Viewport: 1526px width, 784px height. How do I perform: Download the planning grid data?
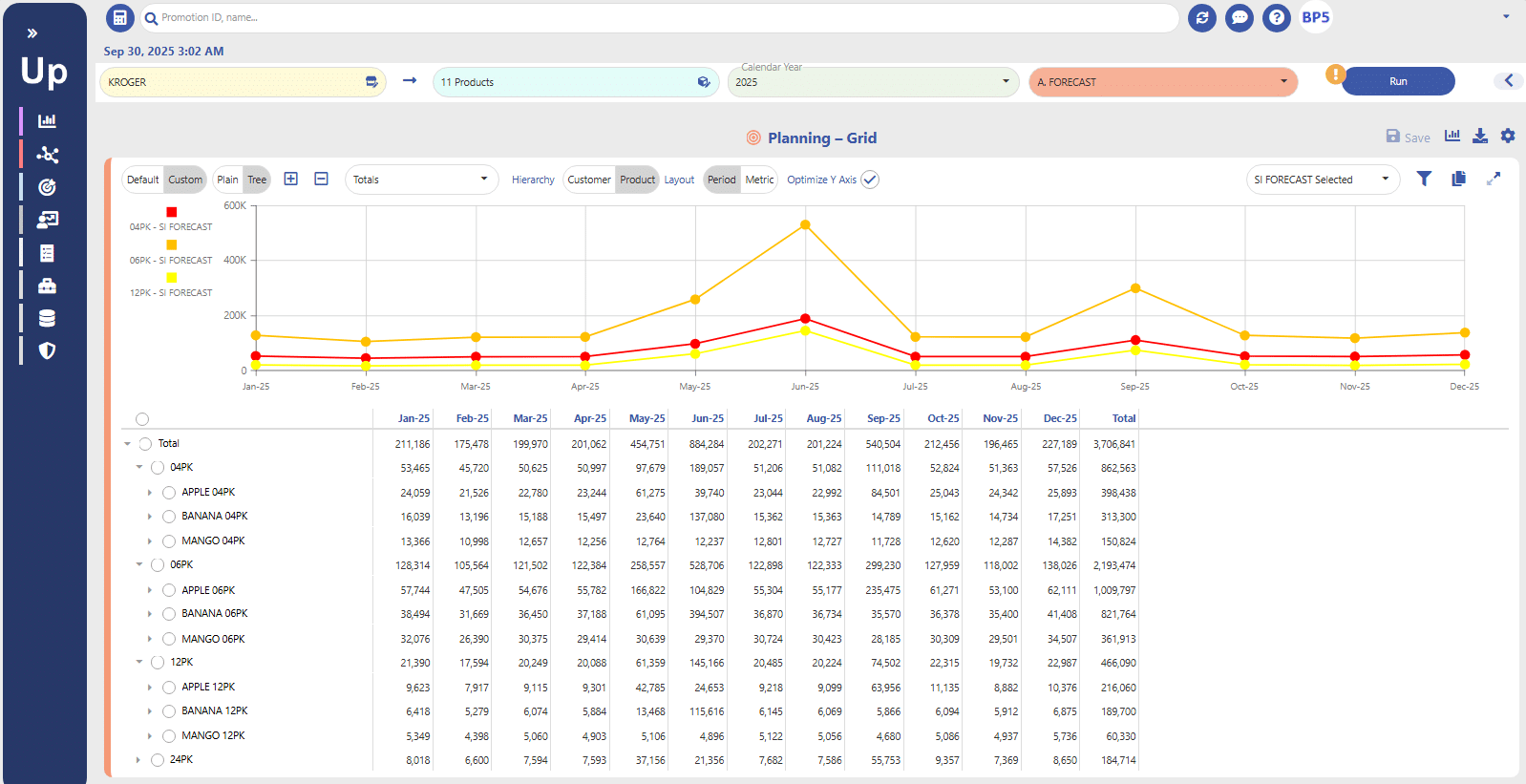click(x=1479, y=137)
